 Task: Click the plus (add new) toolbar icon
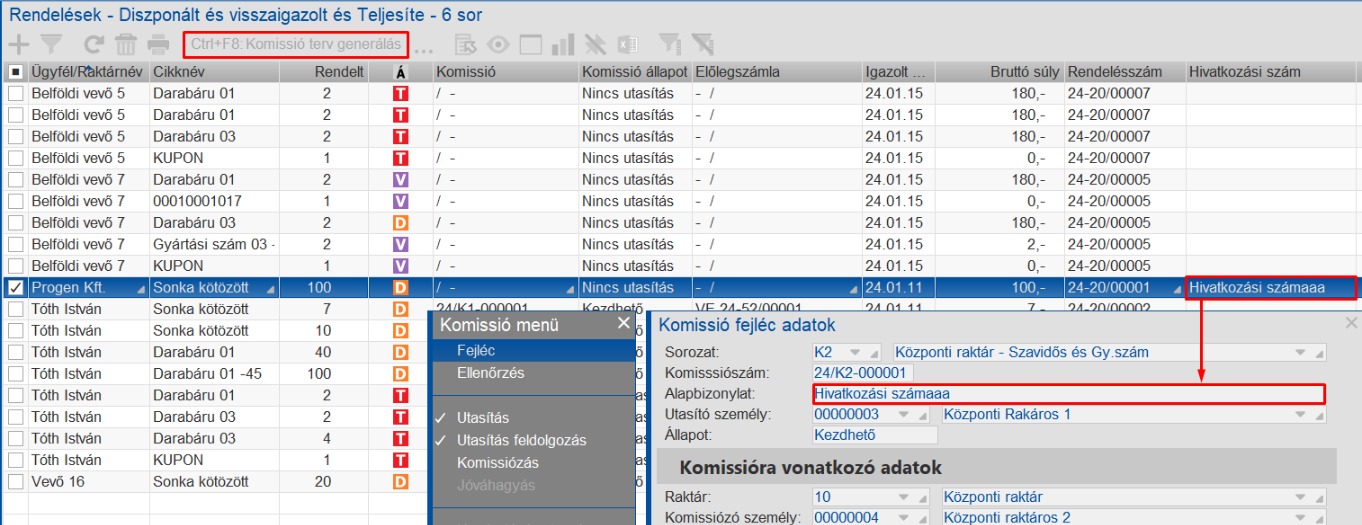pos(19,44)
